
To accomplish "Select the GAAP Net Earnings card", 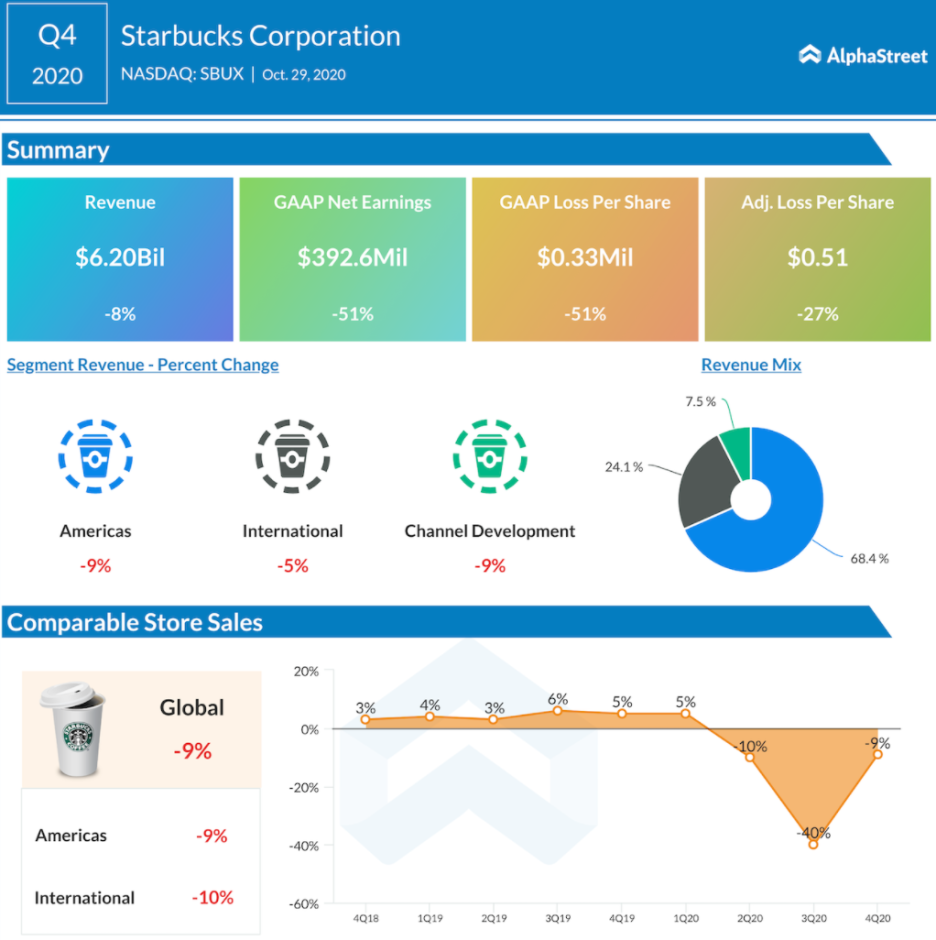I will (x=352, y=260).
